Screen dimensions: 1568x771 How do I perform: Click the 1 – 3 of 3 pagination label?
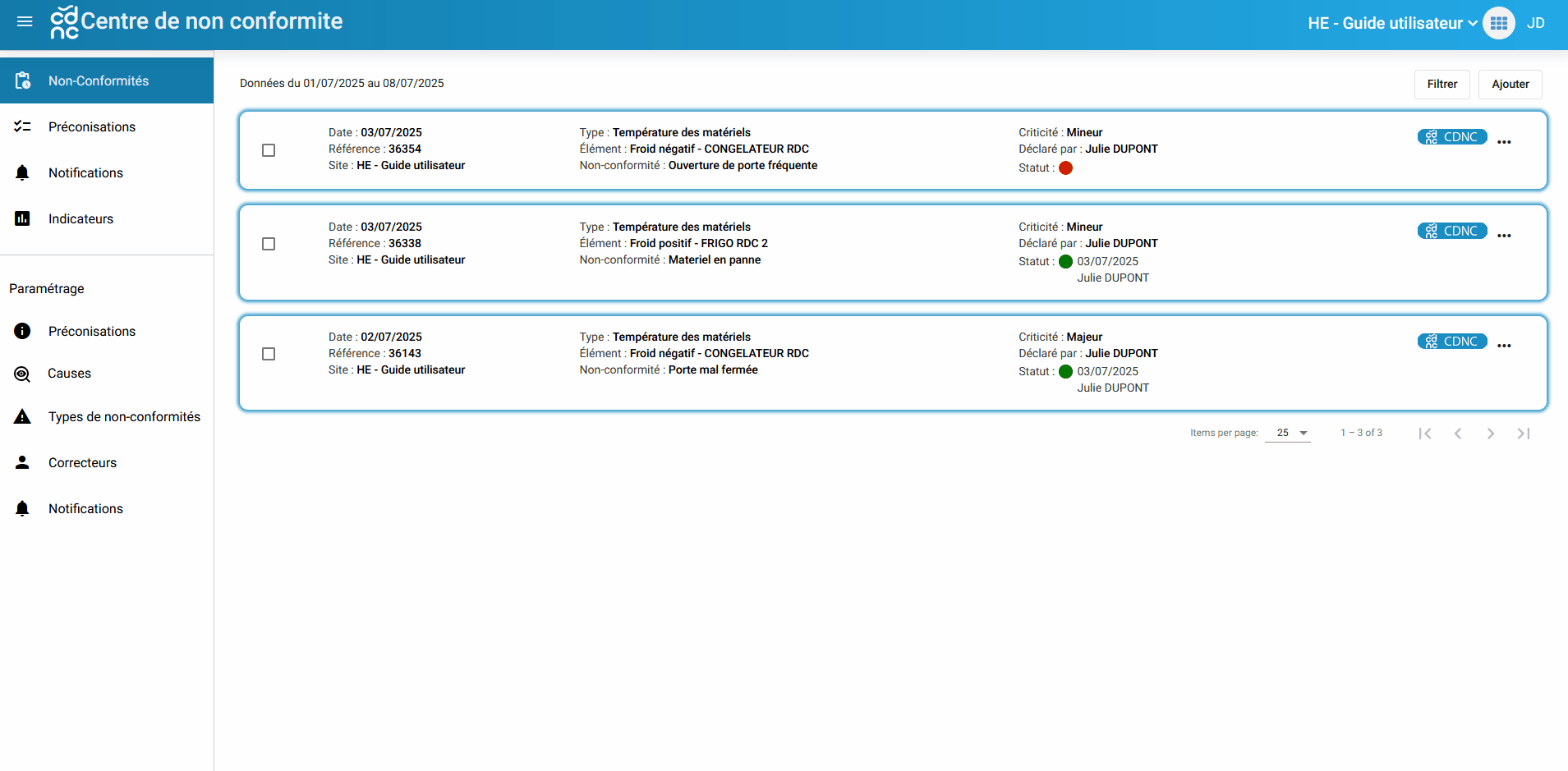tap(1361, 433)
